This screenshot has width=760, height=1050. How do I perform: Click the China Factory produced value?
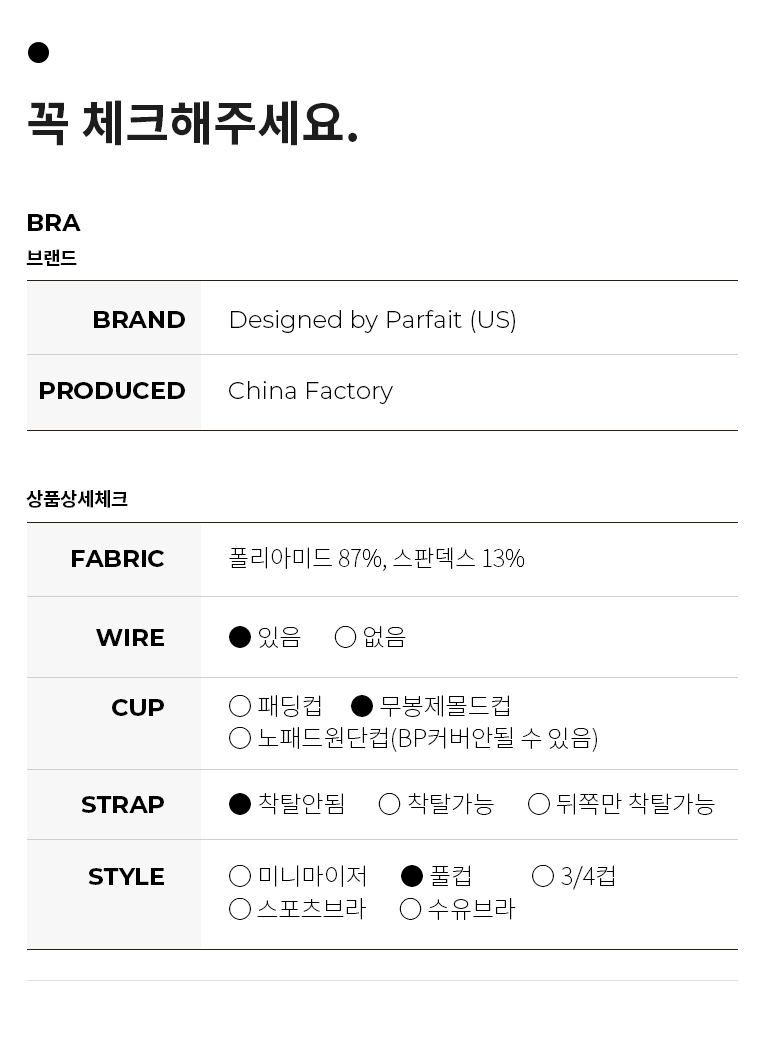[310, 391]
